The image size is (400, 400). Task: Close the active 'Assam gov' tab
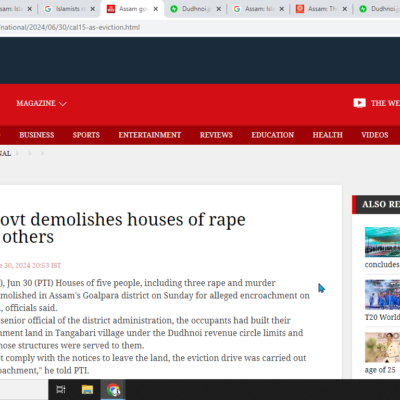(156, 9)
